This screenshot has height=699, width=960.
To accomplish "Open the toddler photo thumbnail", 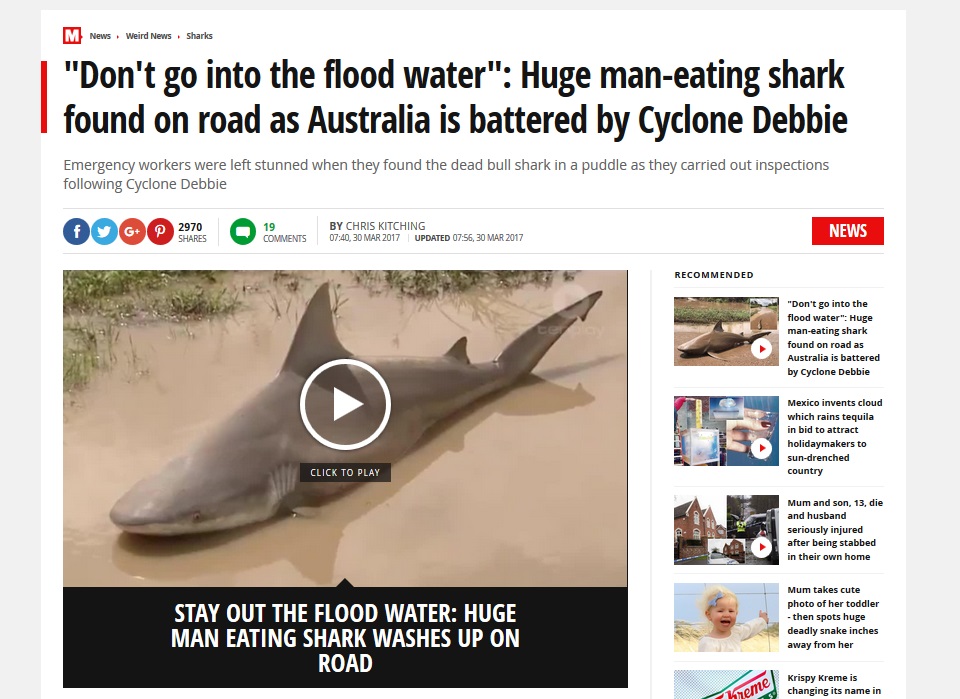I will (726, 617).
